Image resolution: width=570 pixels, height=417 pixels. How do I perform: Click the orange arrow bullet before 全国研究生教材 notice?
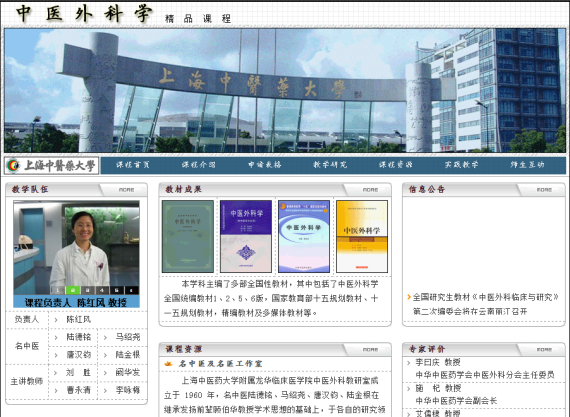click(x=409, y=297)
